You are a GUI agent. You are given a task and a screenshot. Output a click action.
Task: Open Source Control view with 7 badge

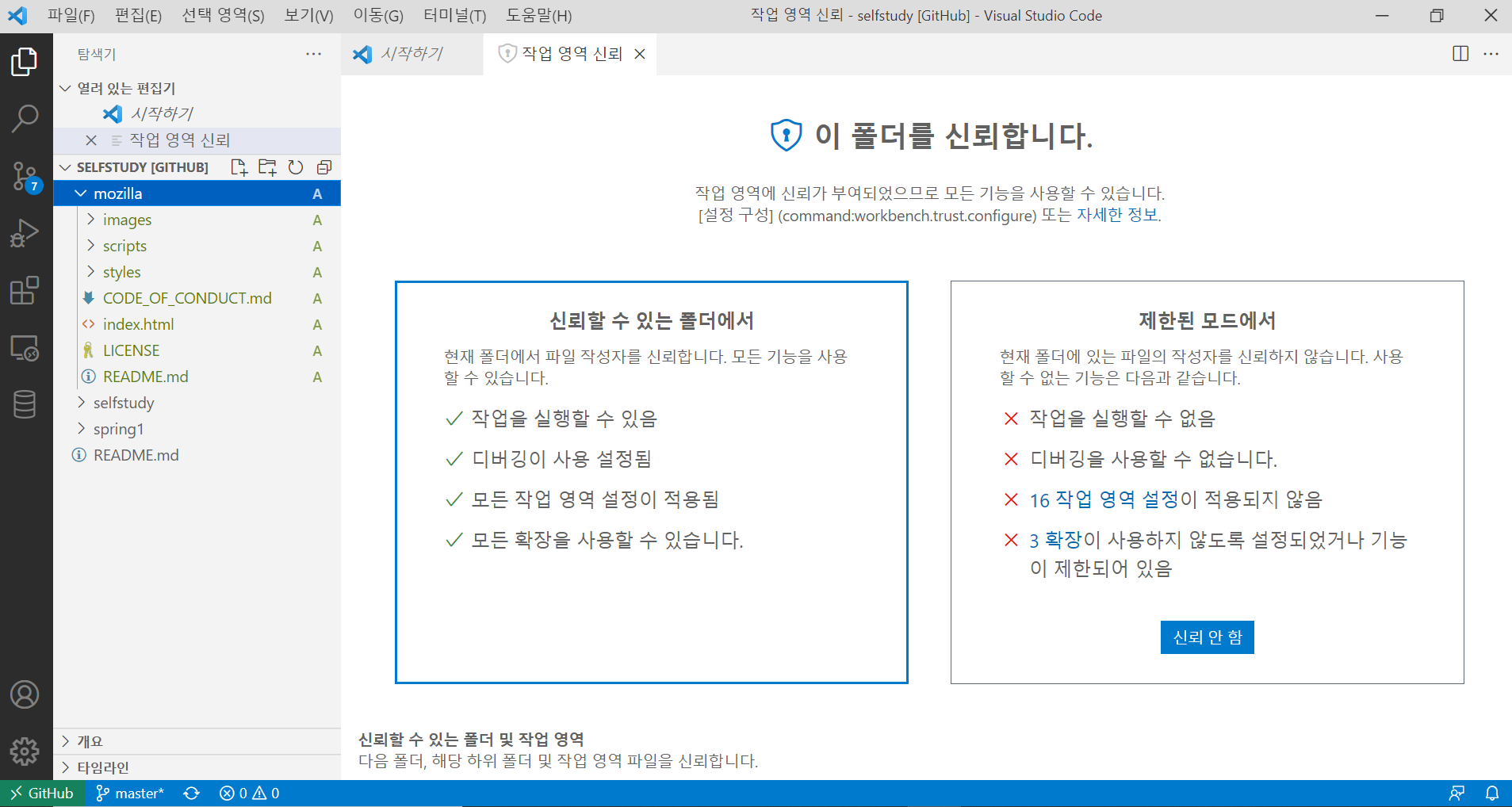25,177
